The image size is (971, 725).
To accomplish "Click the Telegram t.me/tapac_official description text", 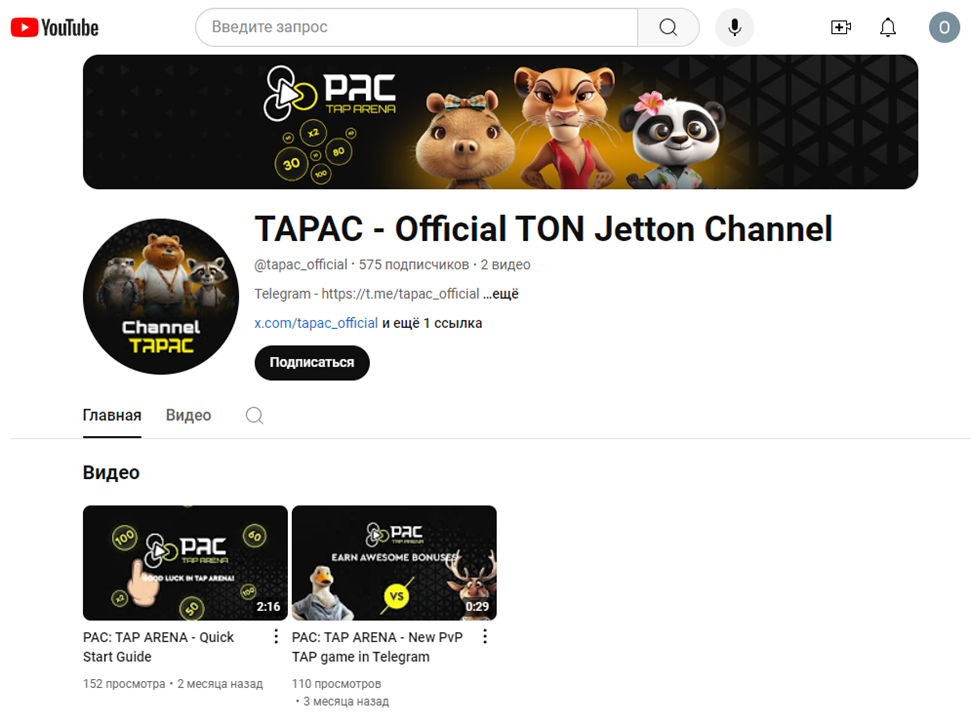I will point(367,294).
